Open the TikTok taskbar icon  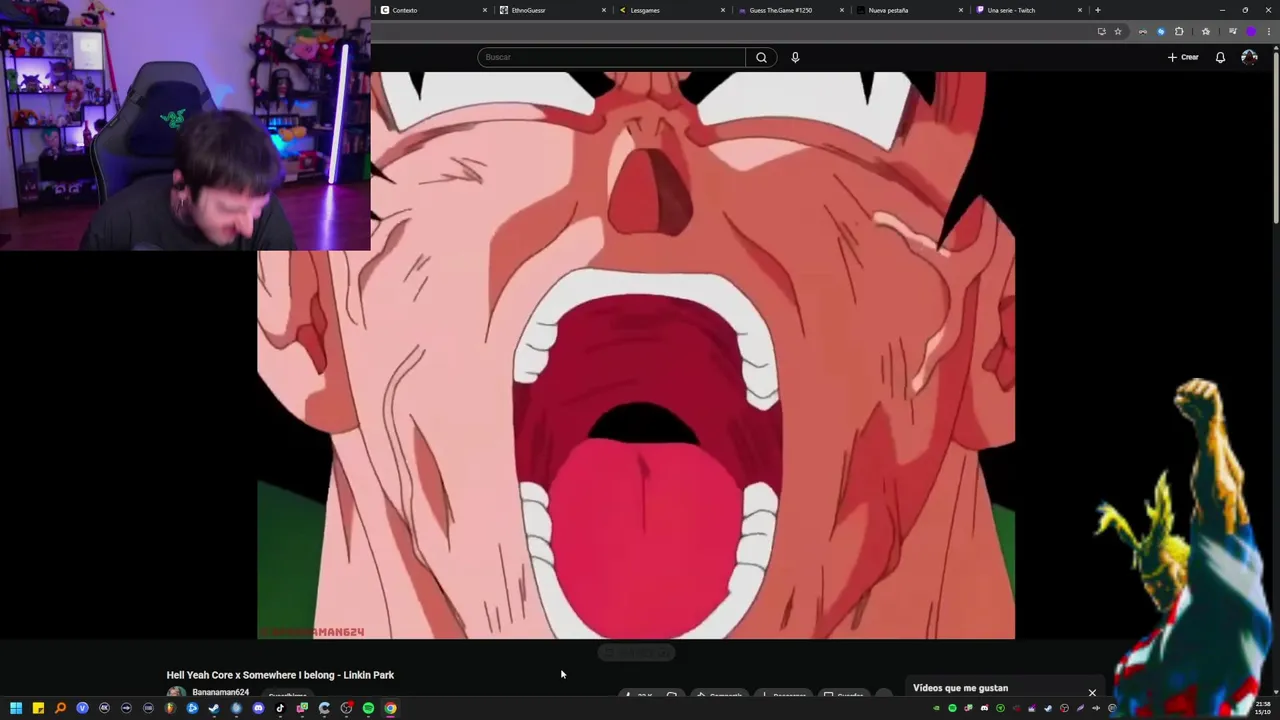(x=280, y=708)
